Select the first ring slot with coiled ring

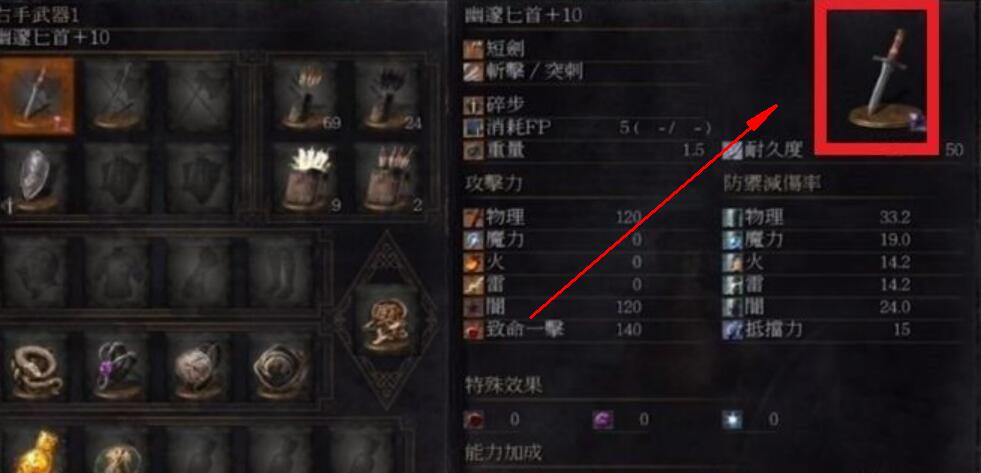point(36,369)
